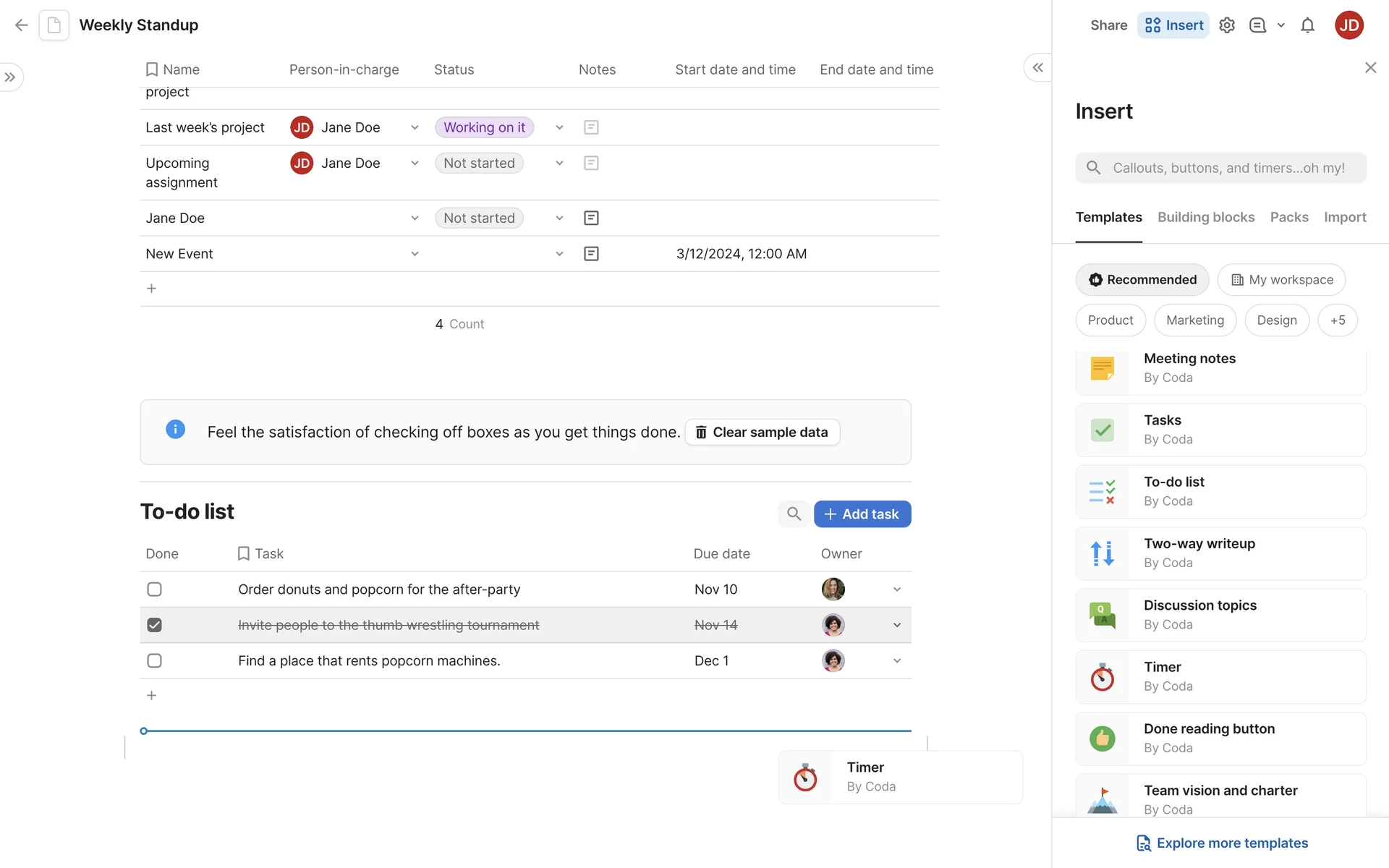
Task: Expand owner dropdown for Dec 1 task
Action: pos(896,661)
